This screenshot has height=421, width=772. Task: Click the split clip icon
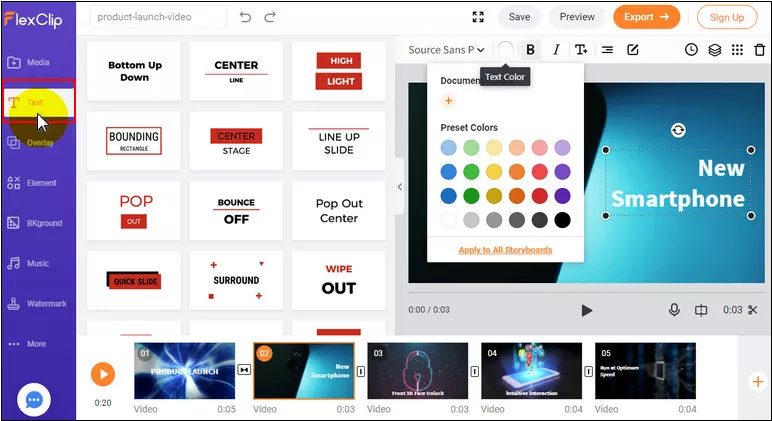click(701, 310)
